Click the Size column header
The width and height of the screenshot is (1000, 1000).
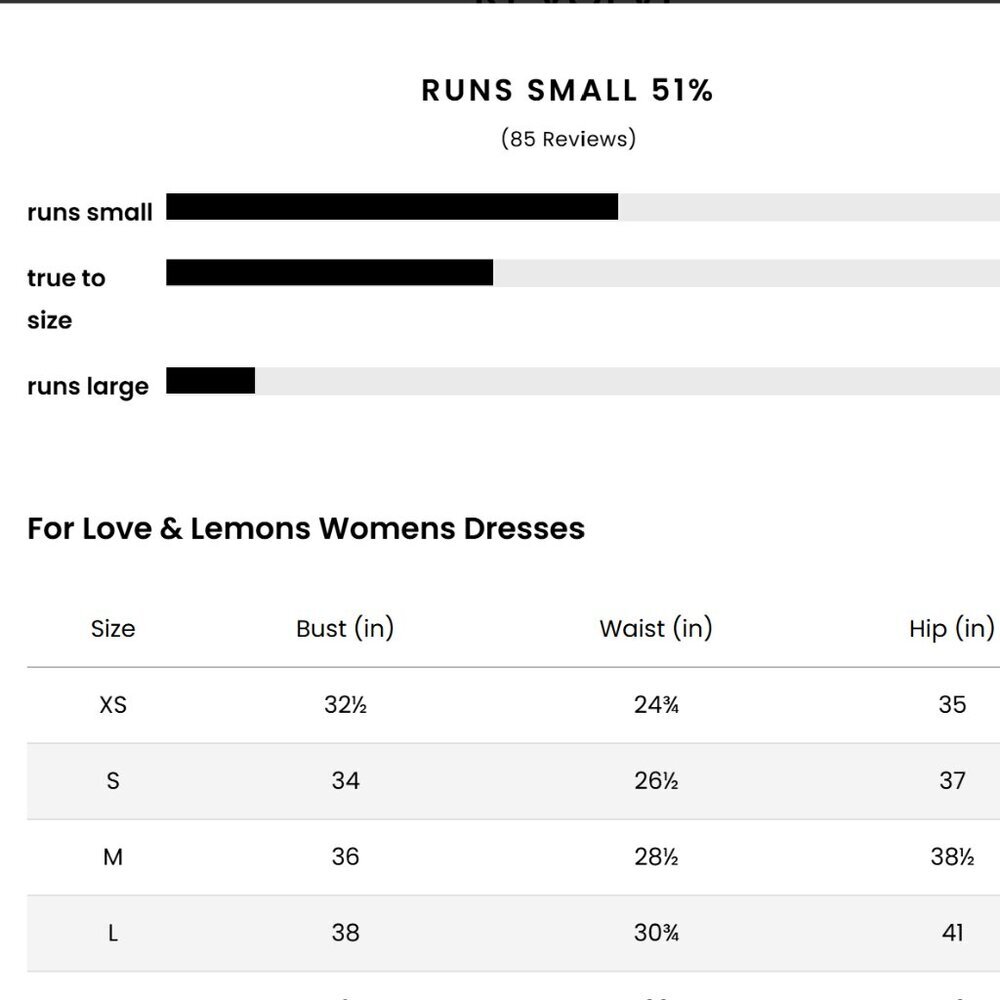[113, 629]
